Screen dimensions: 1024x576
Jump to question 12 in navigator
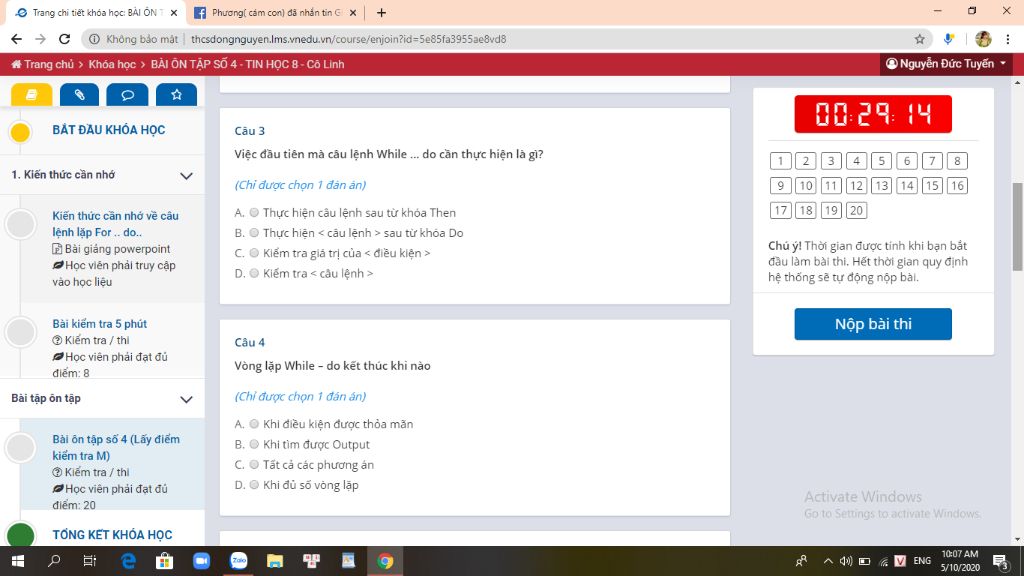tap(856, 185)
